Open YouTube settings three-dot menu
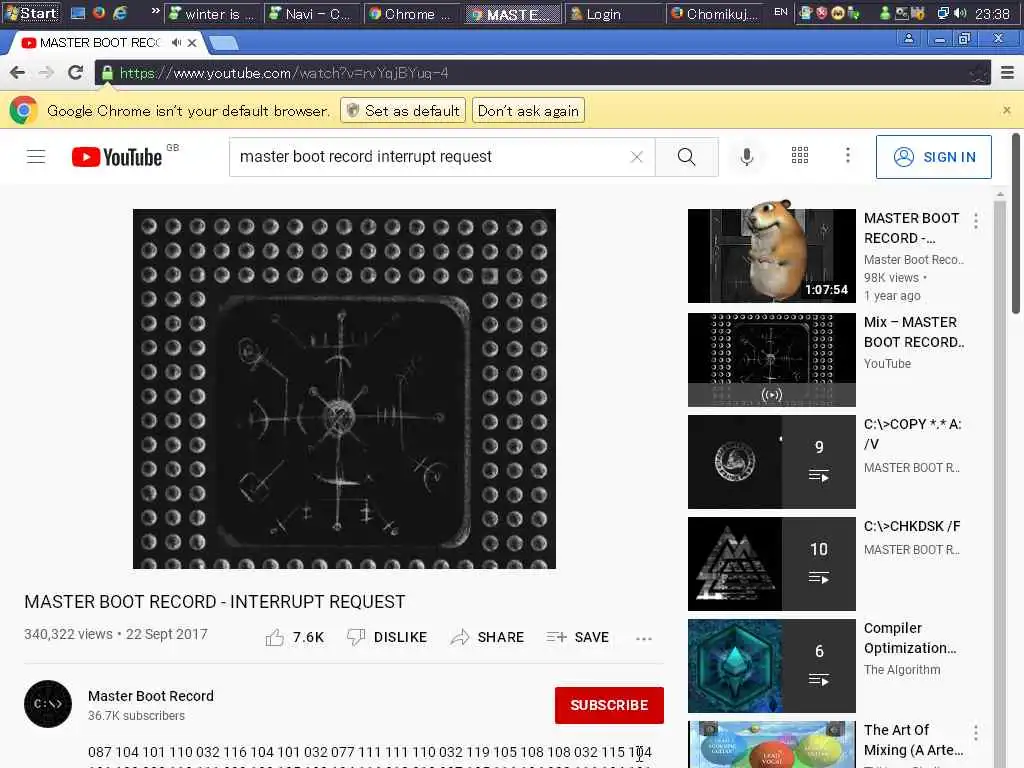This screenshot has width=1024, height=768. (x=848, y=155)
